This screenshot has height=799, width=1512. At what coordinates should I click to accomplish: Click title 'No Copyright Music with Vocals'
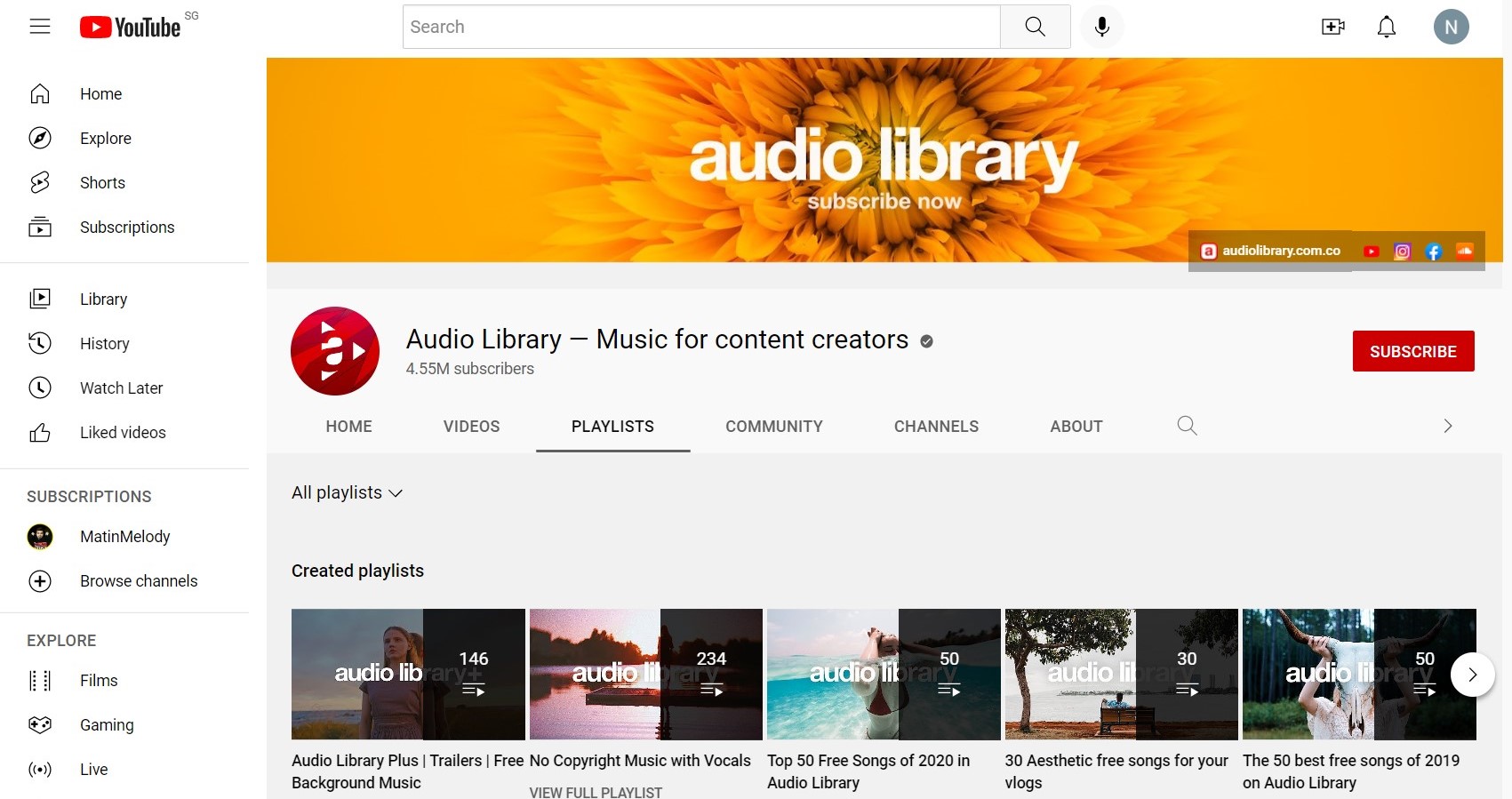[x=640, y=761]
